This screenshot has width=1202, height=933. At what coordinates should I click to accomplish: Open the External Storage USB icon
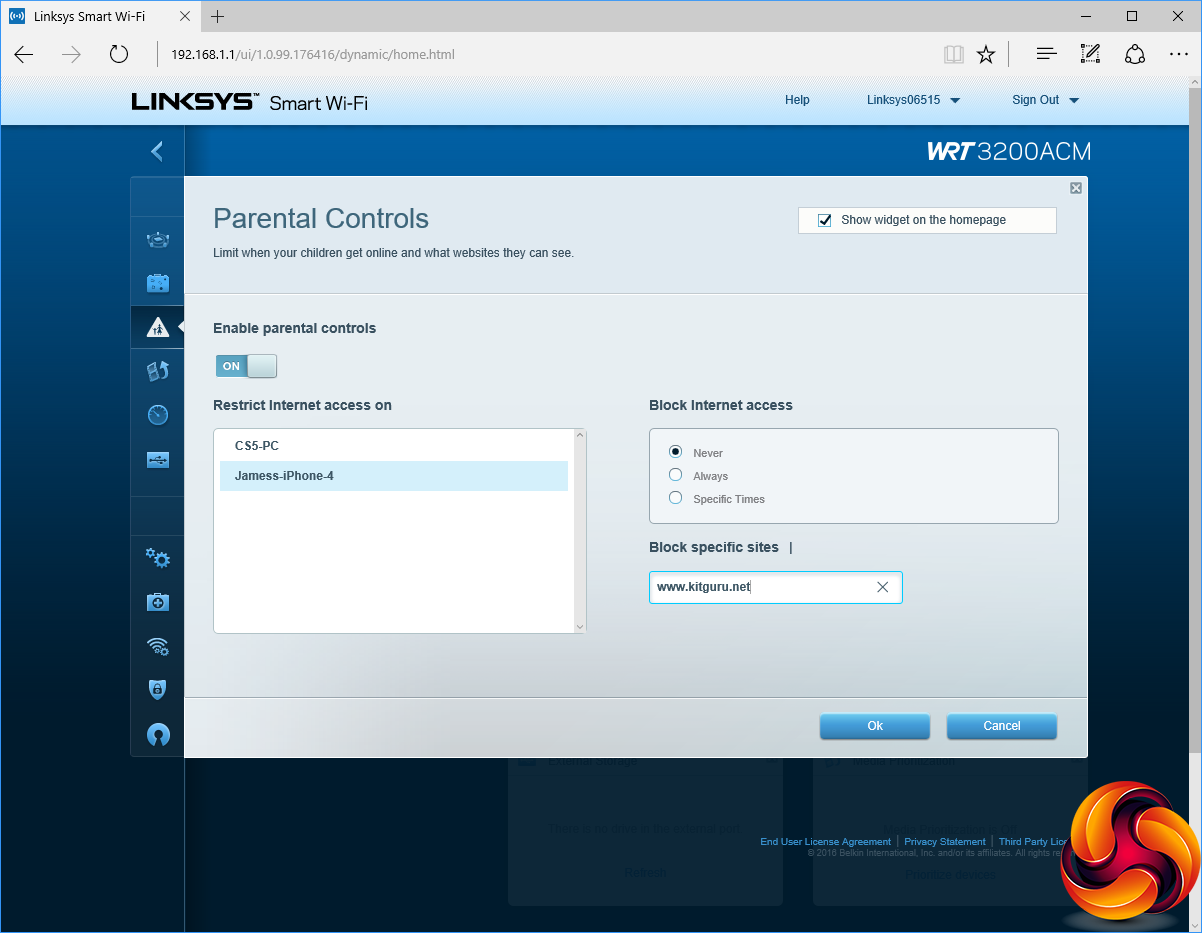(x=158, y=460)
